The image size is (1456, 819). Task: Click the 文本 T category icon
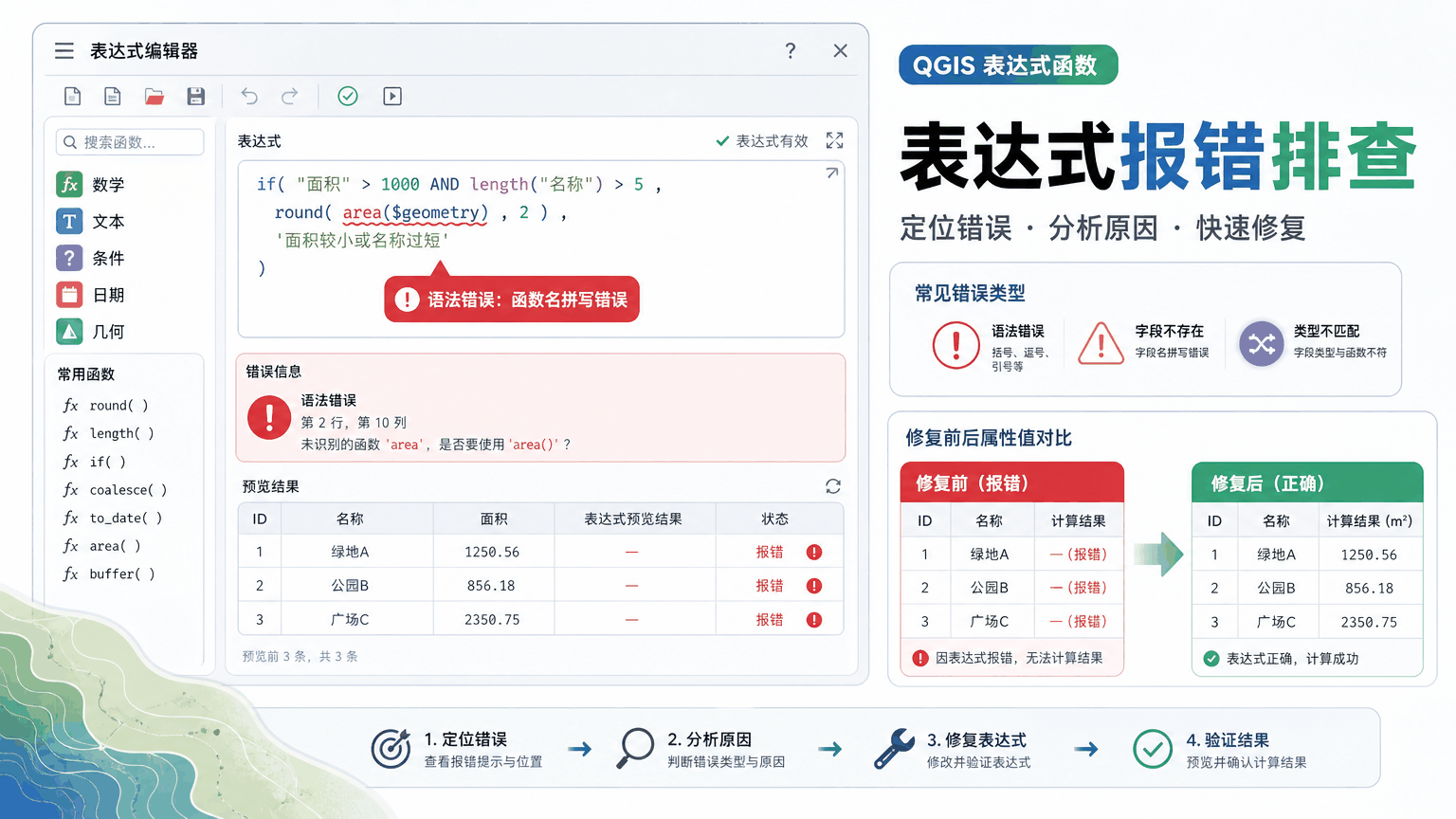pyautogui.click(x=69, y=221)
